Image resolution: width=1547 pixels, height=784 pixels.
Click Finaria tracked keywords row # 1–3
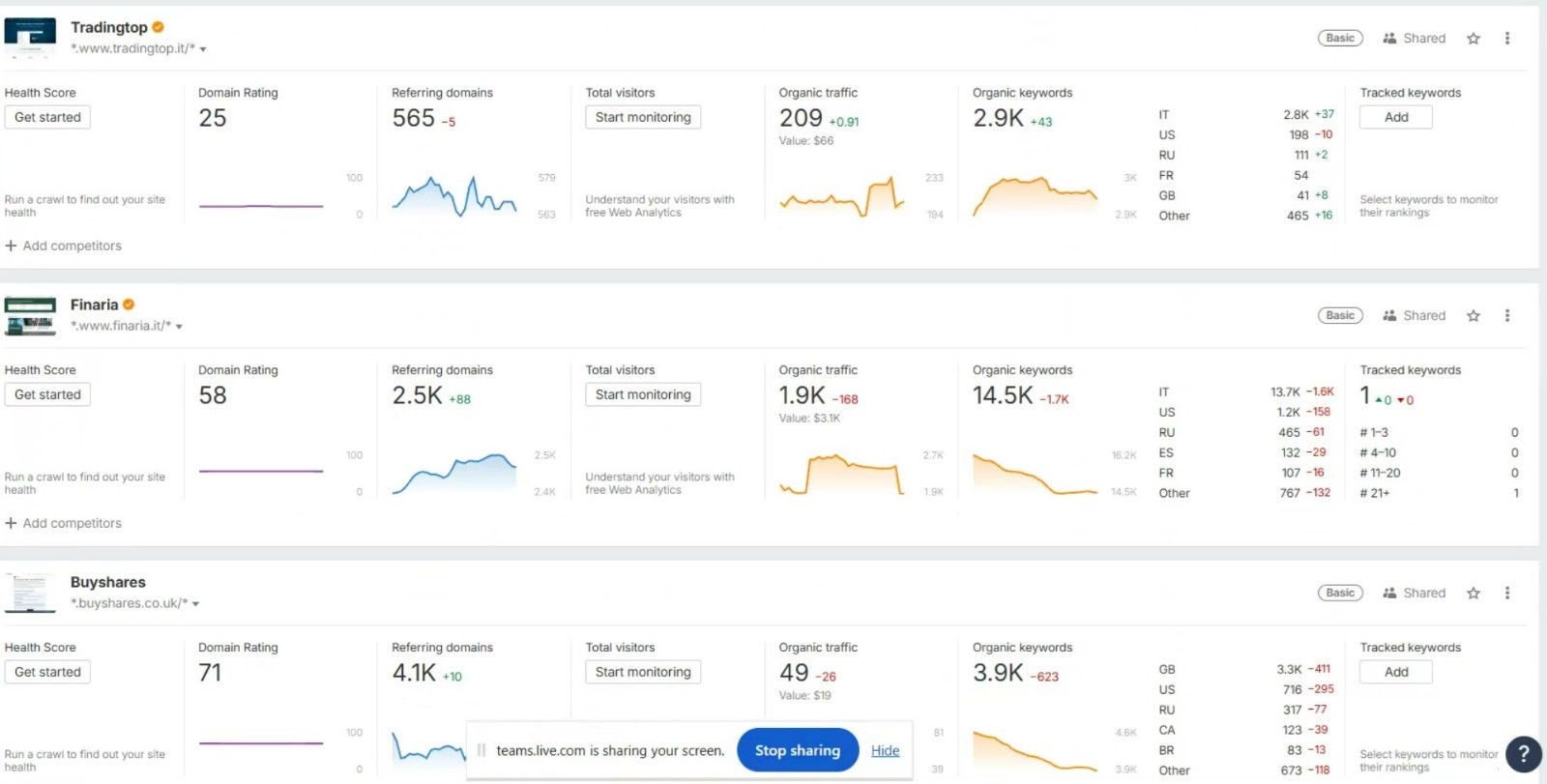1439,433
